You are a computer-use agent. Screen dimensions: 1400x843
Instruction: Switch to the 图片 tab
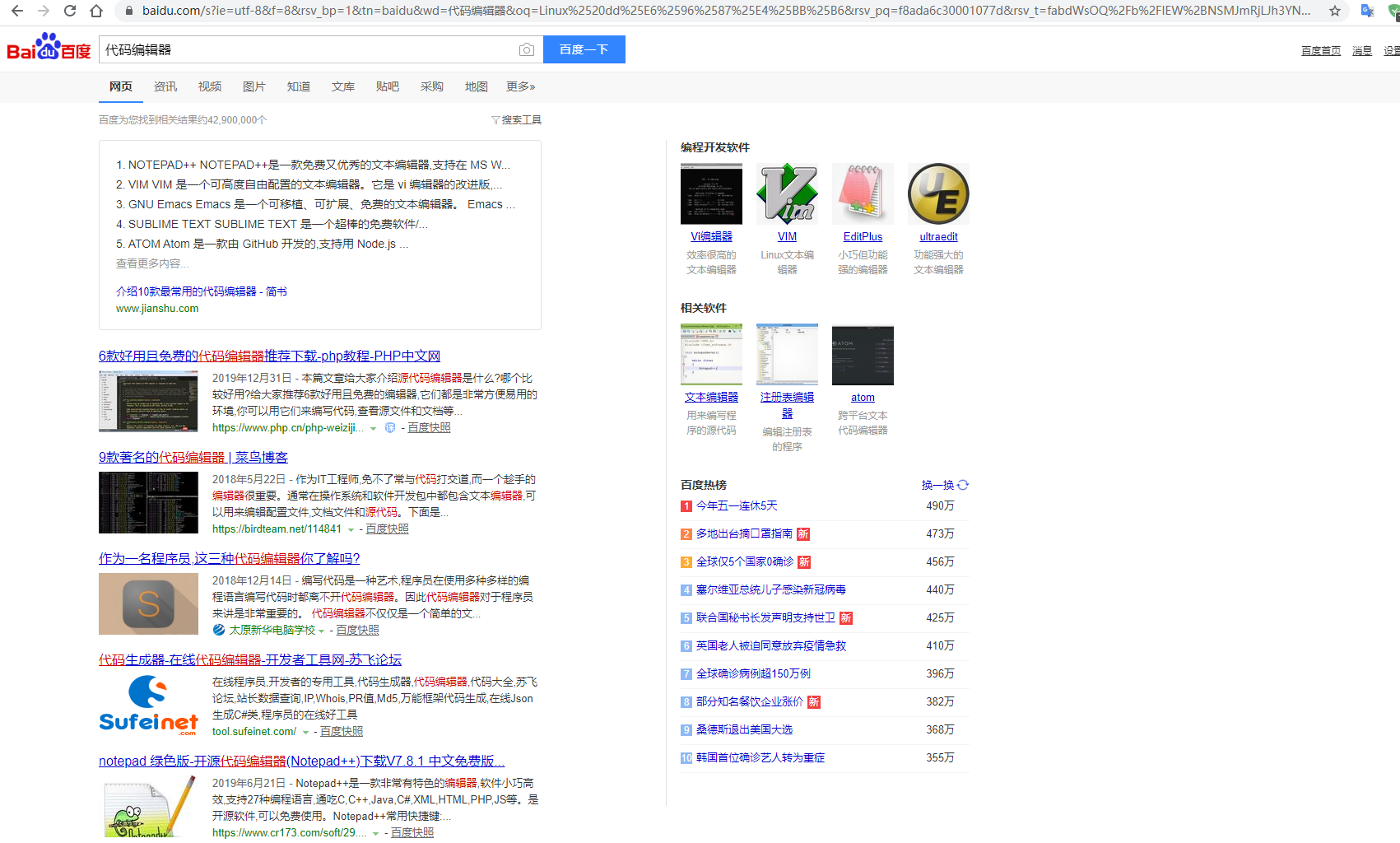point(254,86)
